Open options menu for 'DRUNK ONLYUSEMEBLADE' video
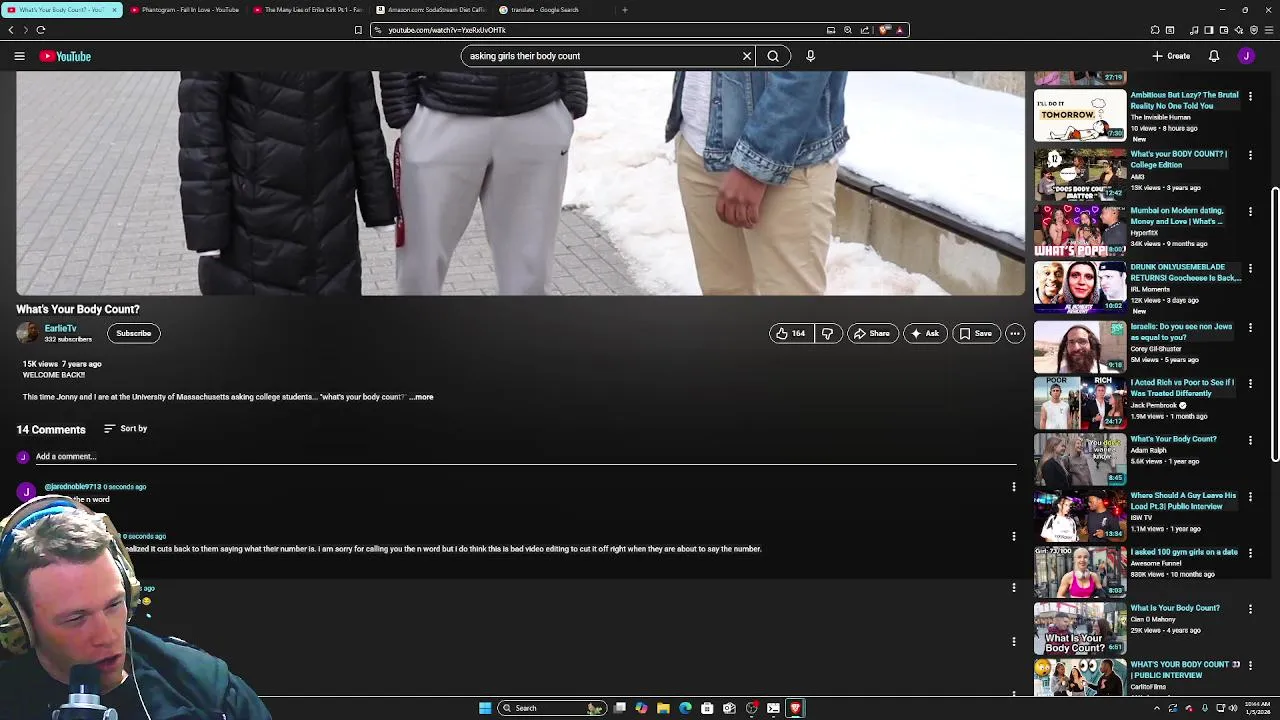 coord(1250,269)
